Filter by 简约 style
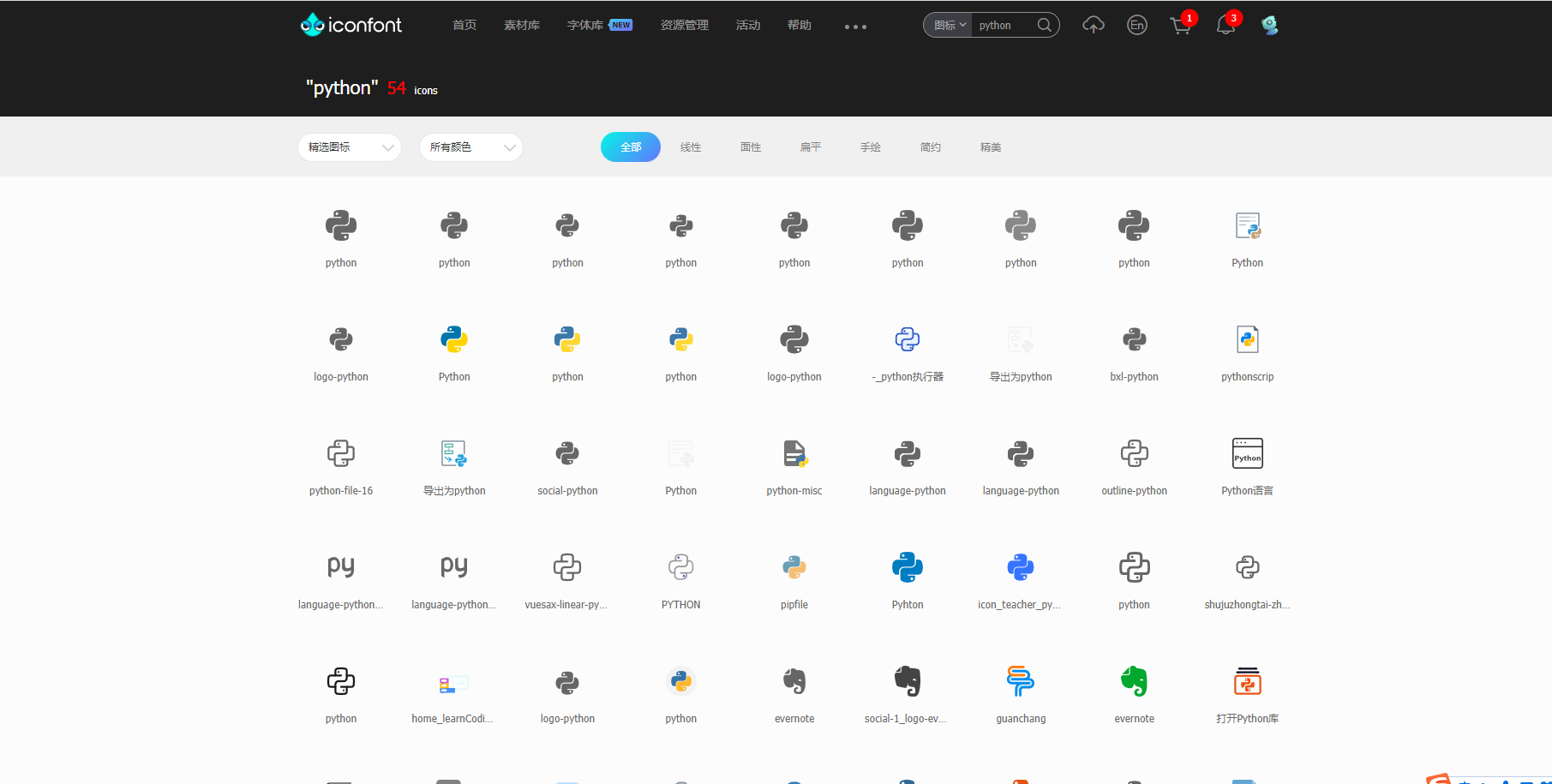The height and width of the screenshot is (784, 1552). (x=931, y=147)
